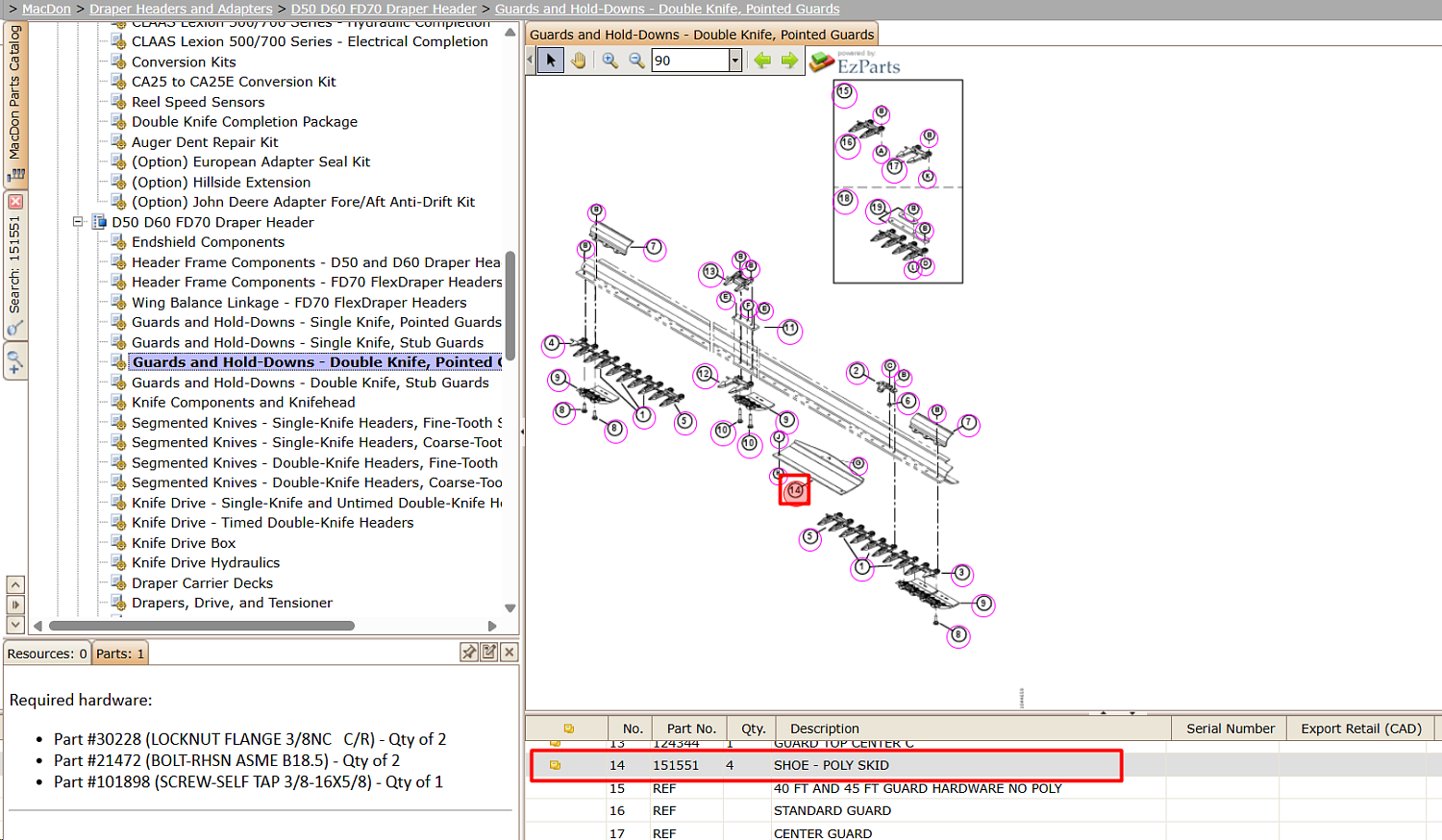Screen dimensions: 1442x840
Task: Select callout 3 at lower right
Action: tap(961, 574)
